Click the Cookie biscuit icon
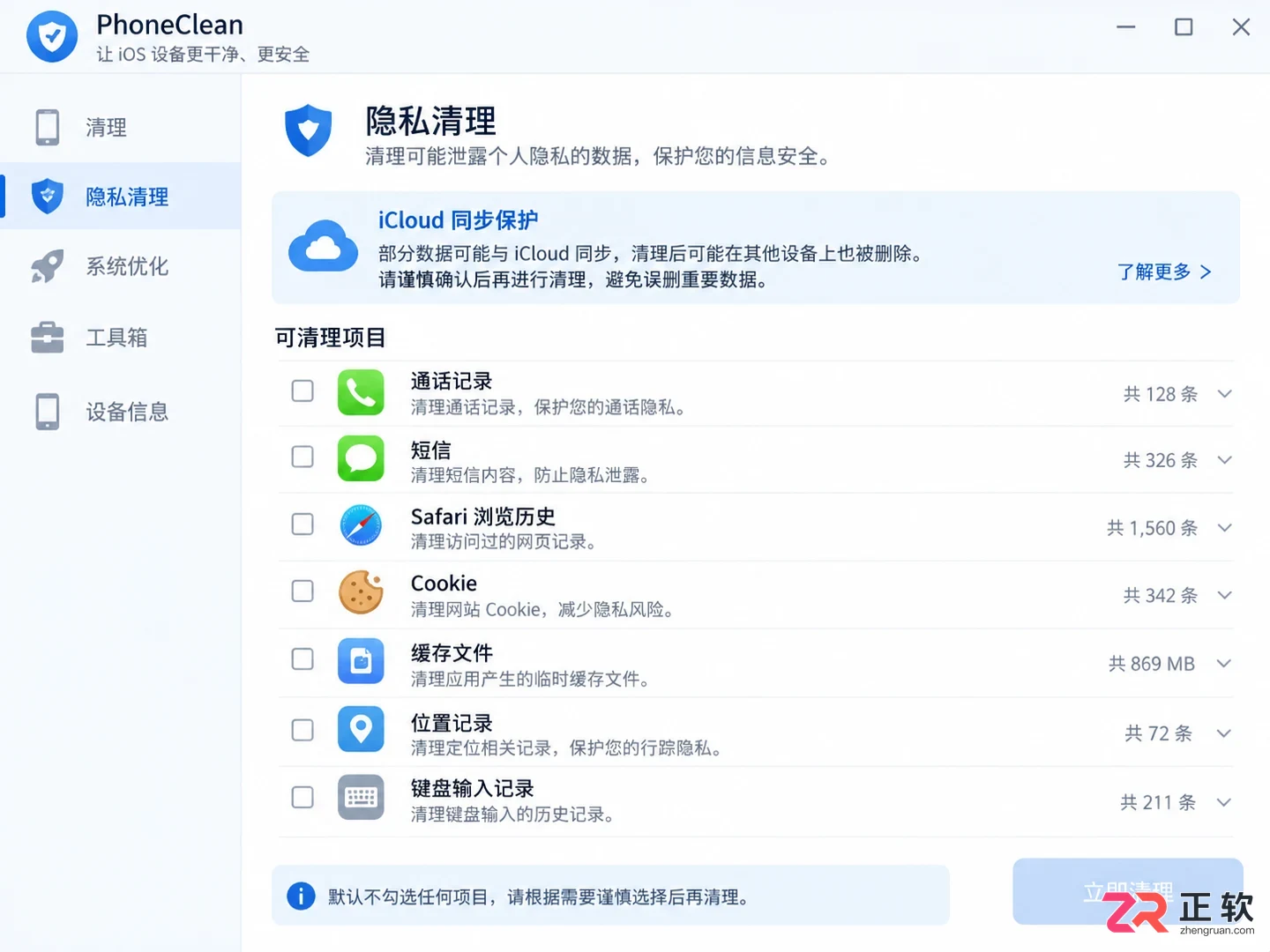 (361, 592)
